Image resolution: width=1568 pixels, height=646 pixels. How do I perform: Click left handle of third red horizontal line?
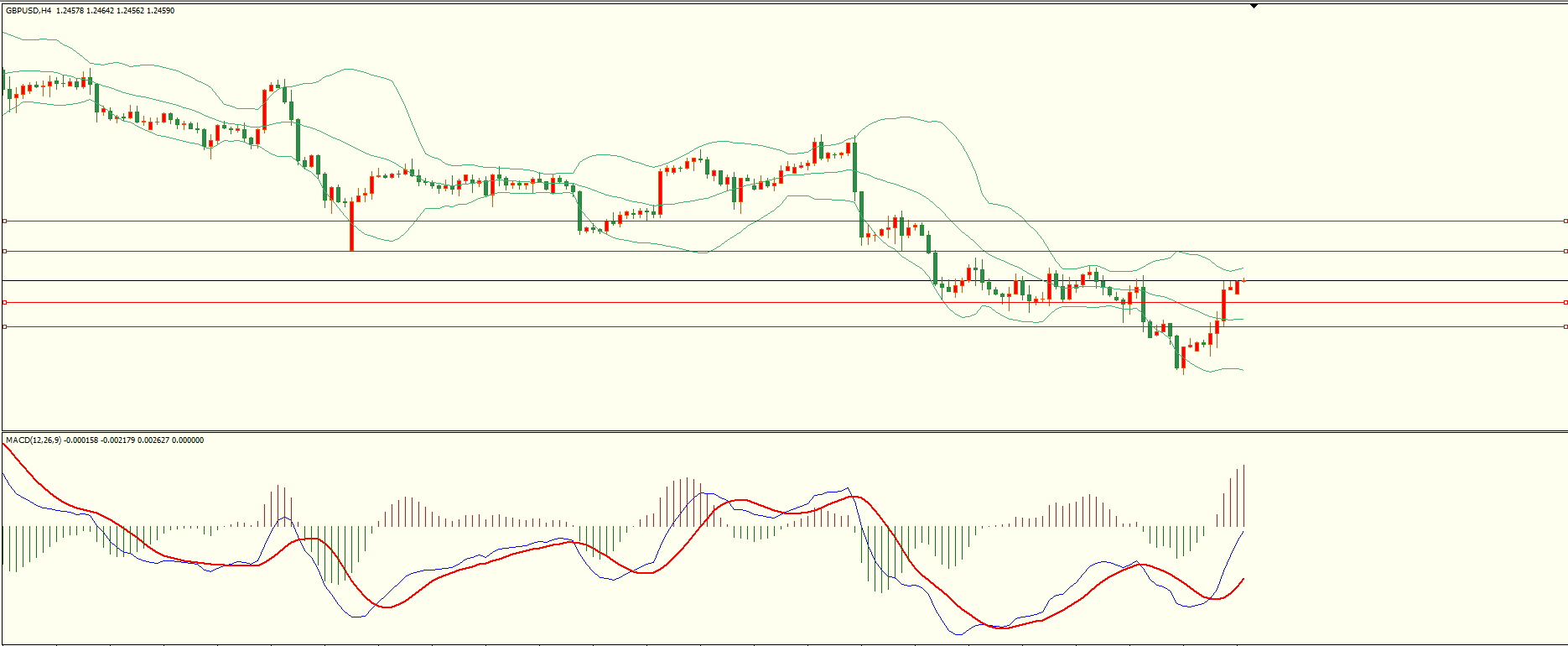tap(4, 302)
